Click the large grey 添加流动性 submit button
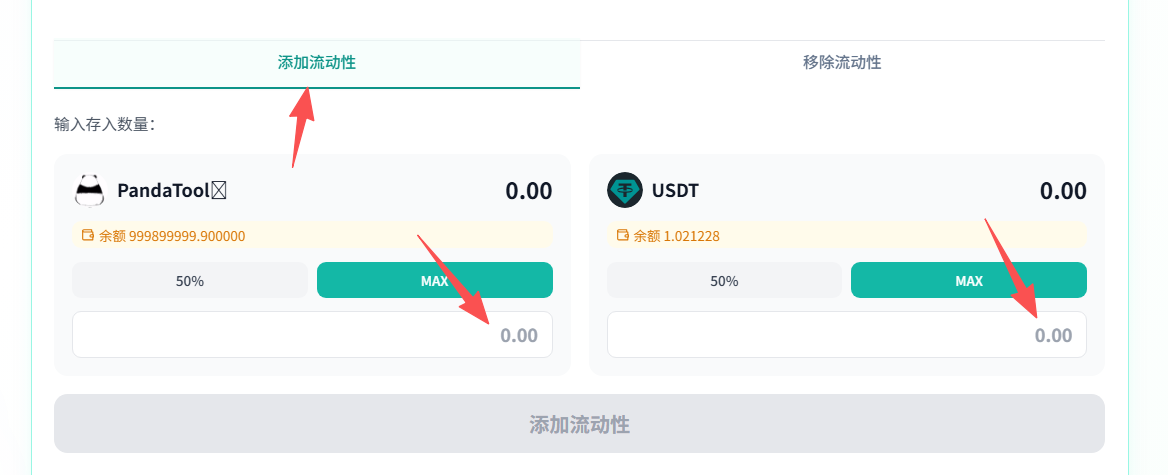Viewport: 1168px width, 475px height. (579, 424)
